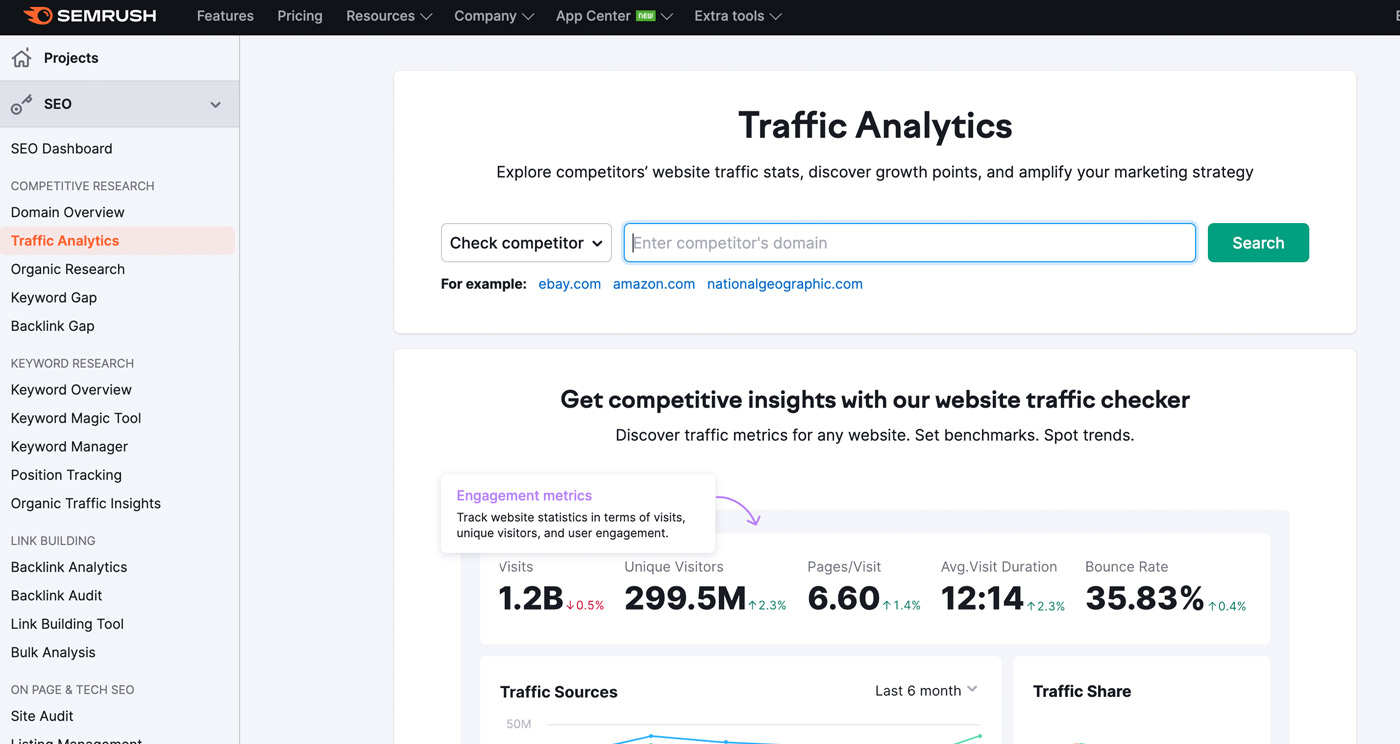Open Backlink Gap tool

(x=53, y=326)
